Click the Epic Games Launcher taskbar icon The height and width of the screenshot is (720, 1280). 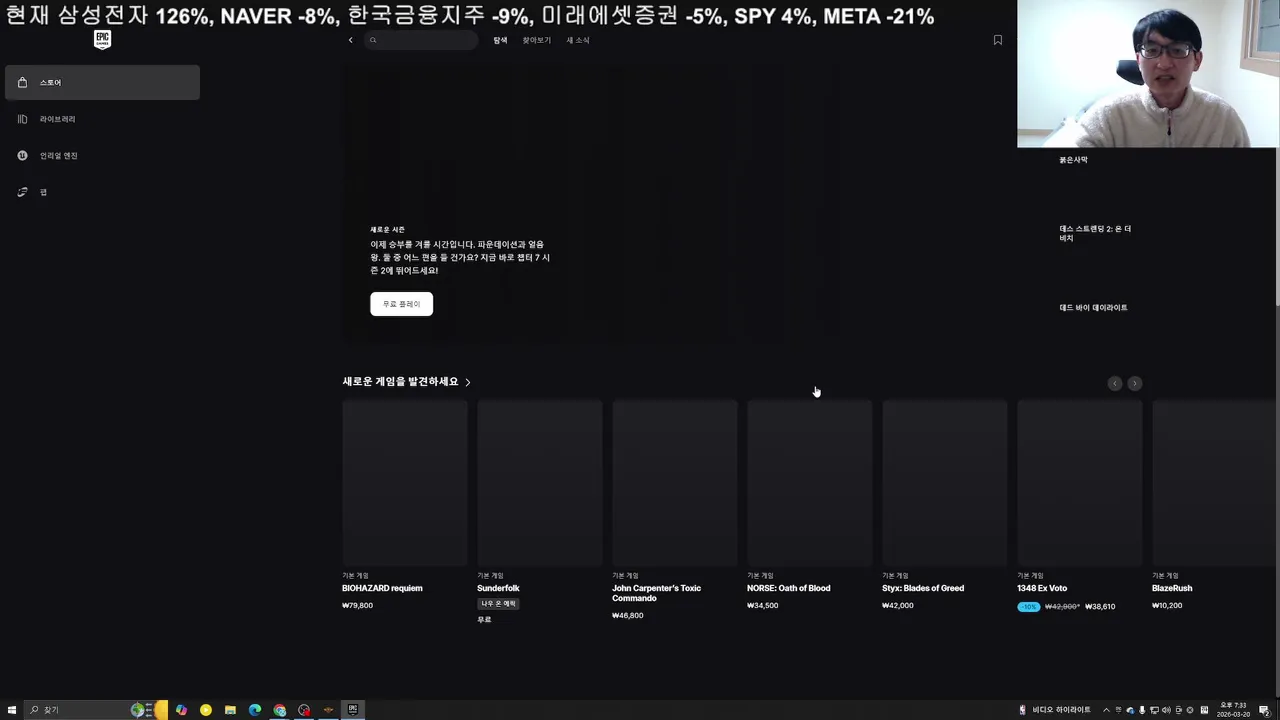point(353,710)
